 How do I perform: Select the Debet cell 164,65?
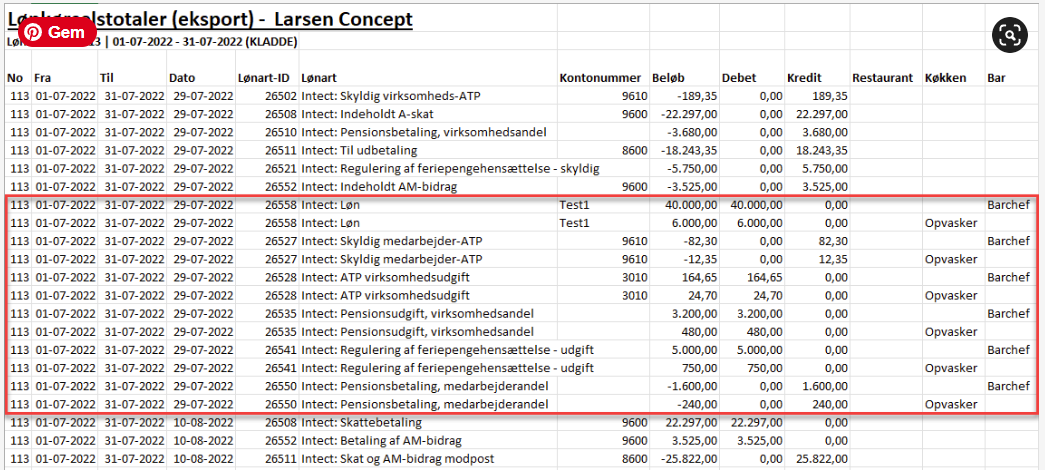point(764,277)
